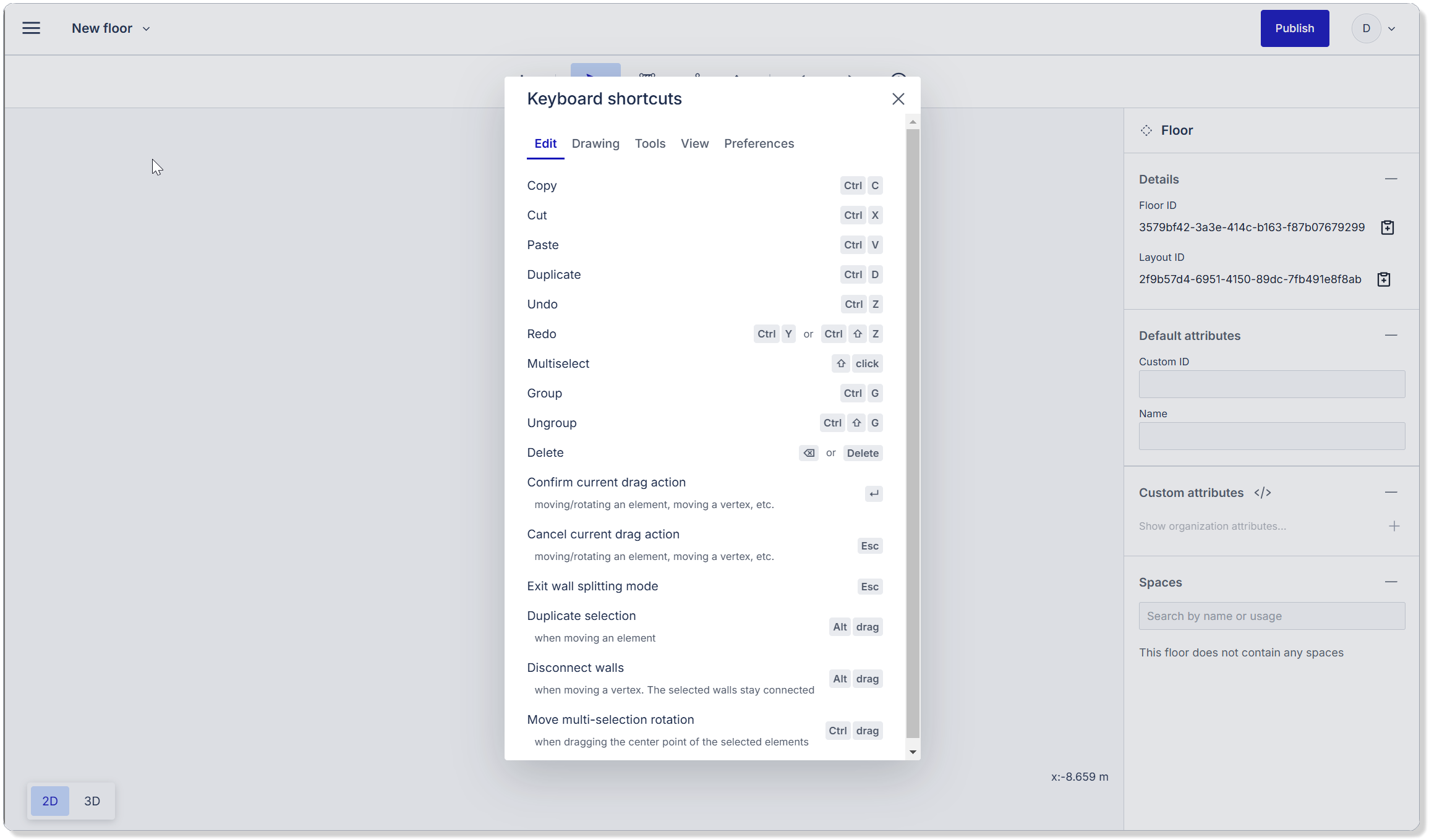Click the code icon next to Custom attributes
This screenshot has width=1429, height=840.
[x=1263, y=493]
